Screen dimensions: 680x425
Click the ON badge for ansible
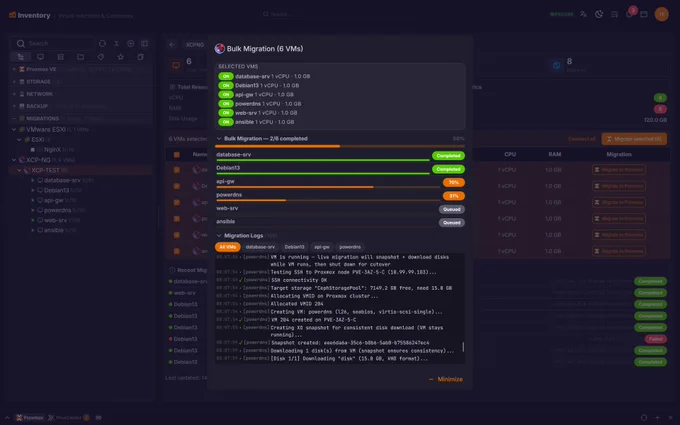coord(226,122)
